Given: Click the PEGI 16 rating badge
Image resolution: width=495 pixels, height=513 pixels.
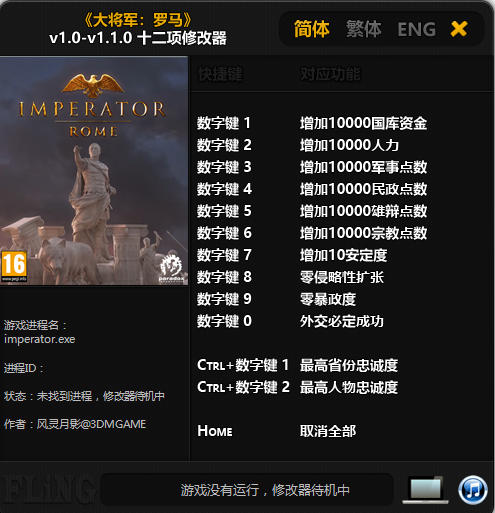Looking at the screenshot, I should [14, 266].
